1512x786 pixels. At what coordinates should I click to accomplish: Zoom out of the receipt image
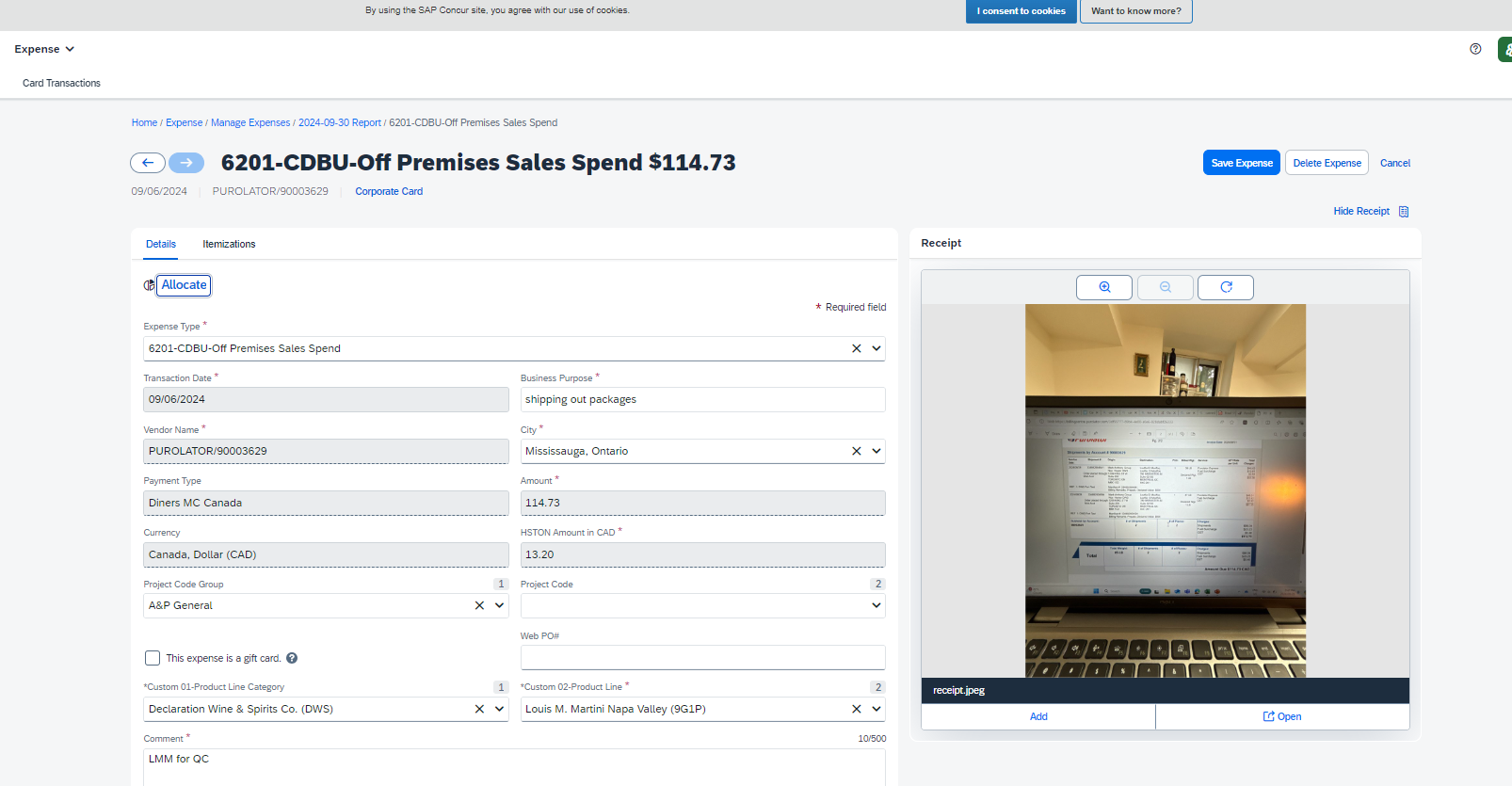click(1165, 287)
